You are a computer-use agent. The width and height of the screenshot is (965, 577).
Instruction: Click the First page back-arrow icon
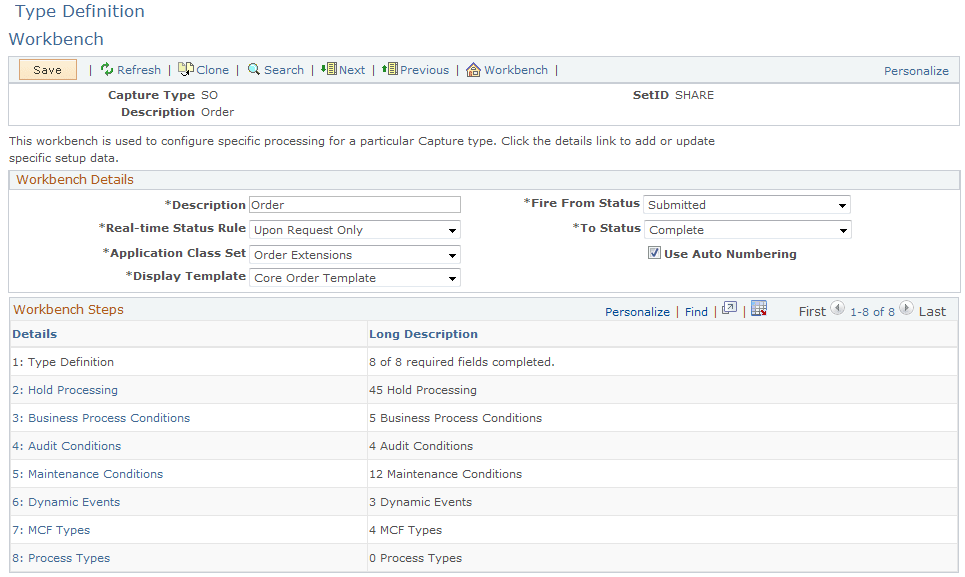pos(838,309)
